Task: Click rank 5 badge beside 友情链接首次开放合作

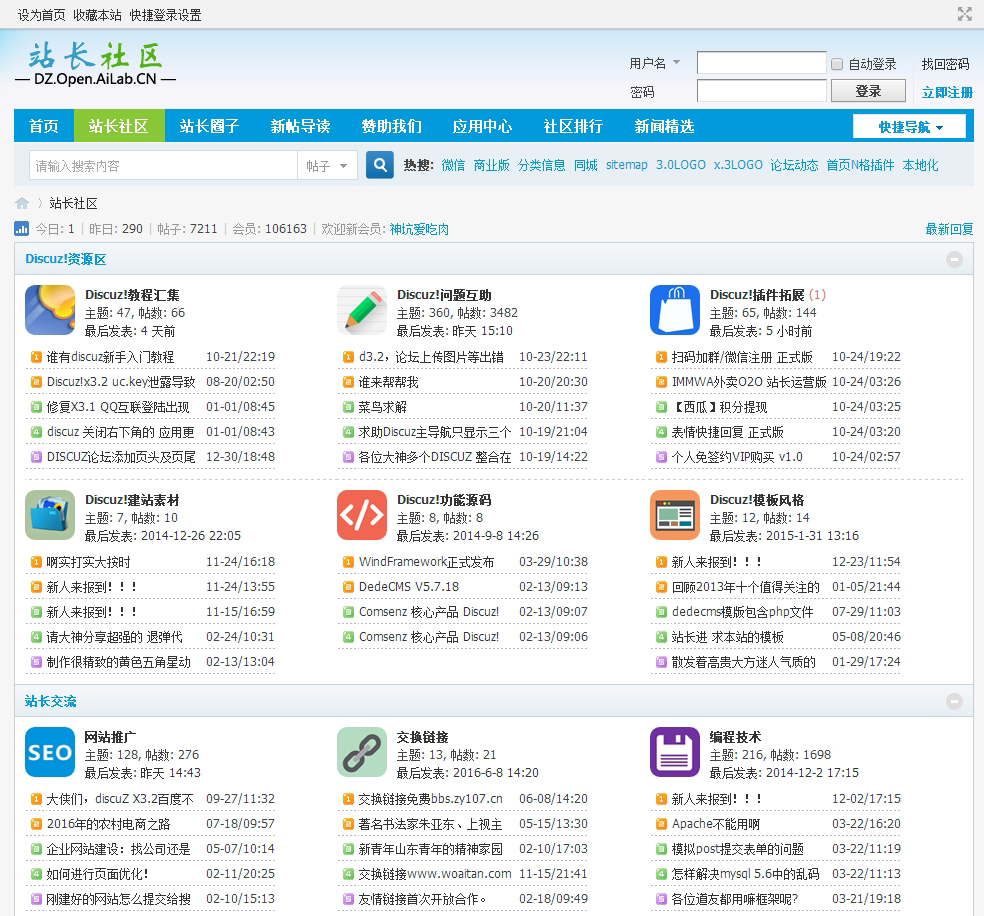Action: (x=348, y=899)
